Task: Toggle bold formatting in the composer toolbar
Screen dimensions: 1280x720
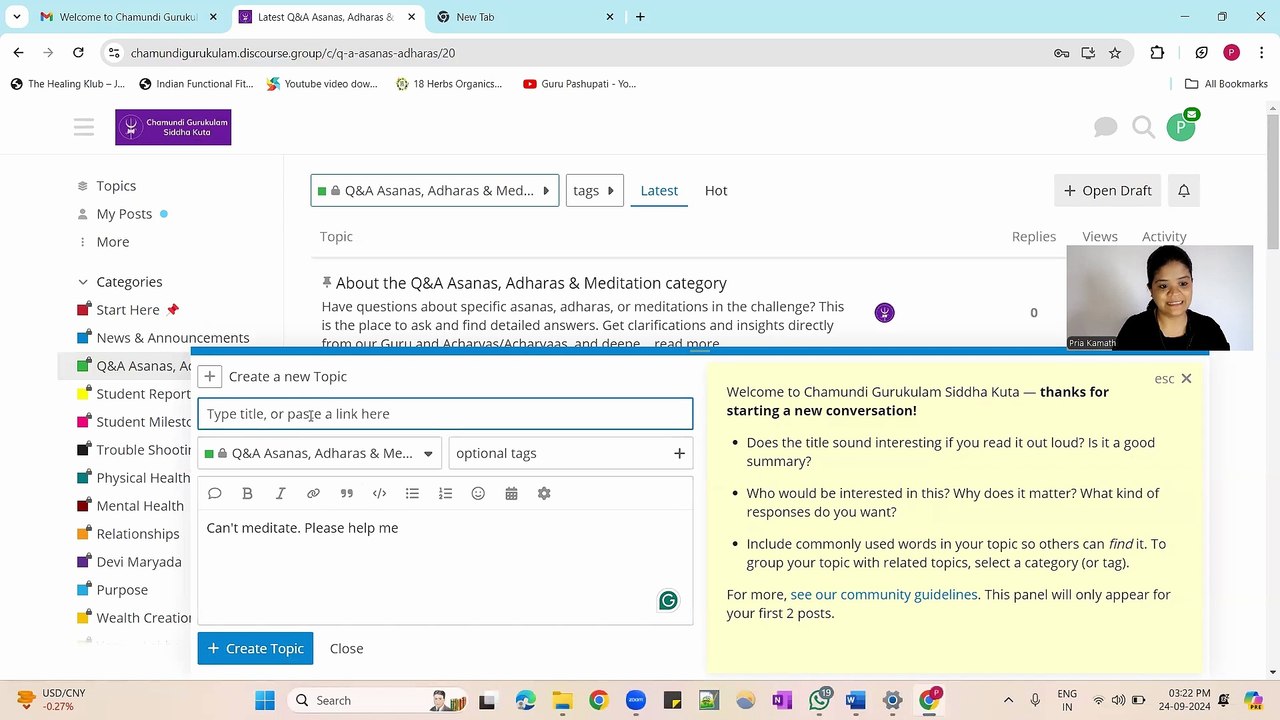Action: tap(247, 493)
